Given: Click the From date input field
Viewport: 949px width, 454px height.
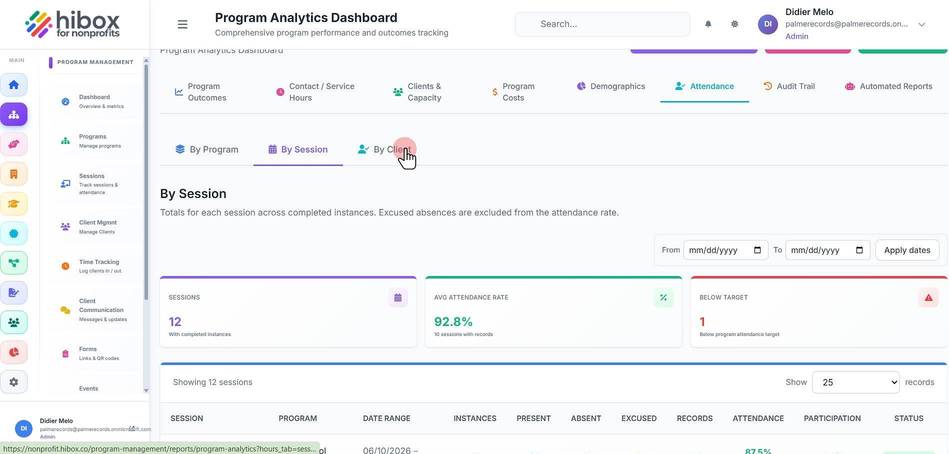Looking at the screenshot, I should [x=726, y=250].
